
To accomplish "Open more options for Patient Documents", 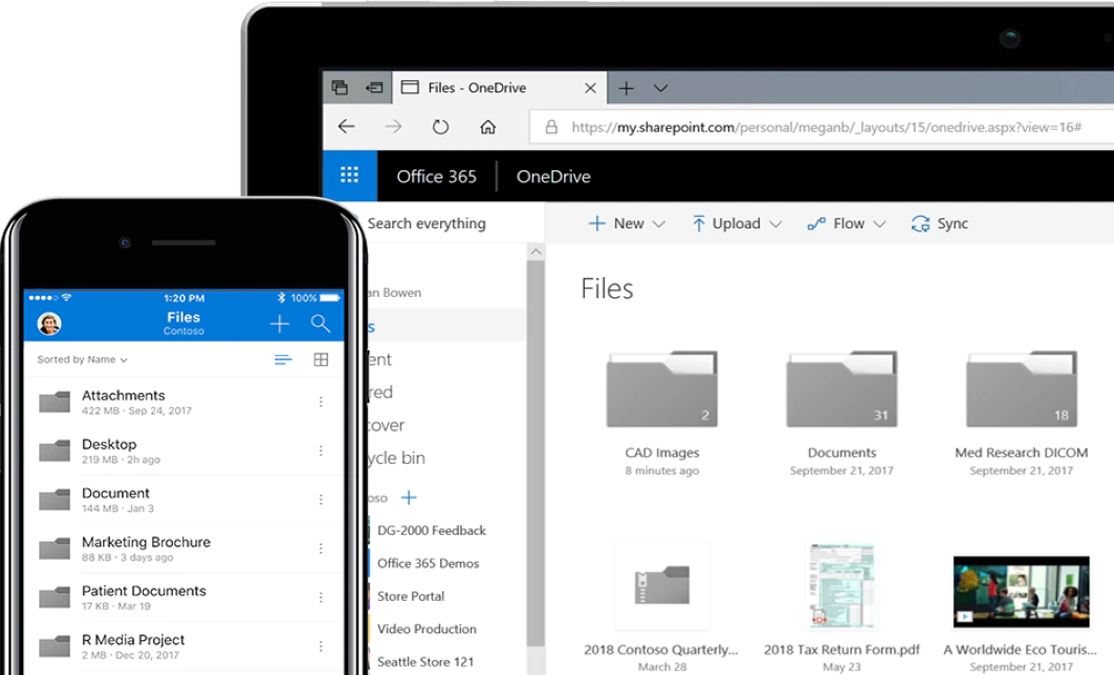I will pos(321,598).
